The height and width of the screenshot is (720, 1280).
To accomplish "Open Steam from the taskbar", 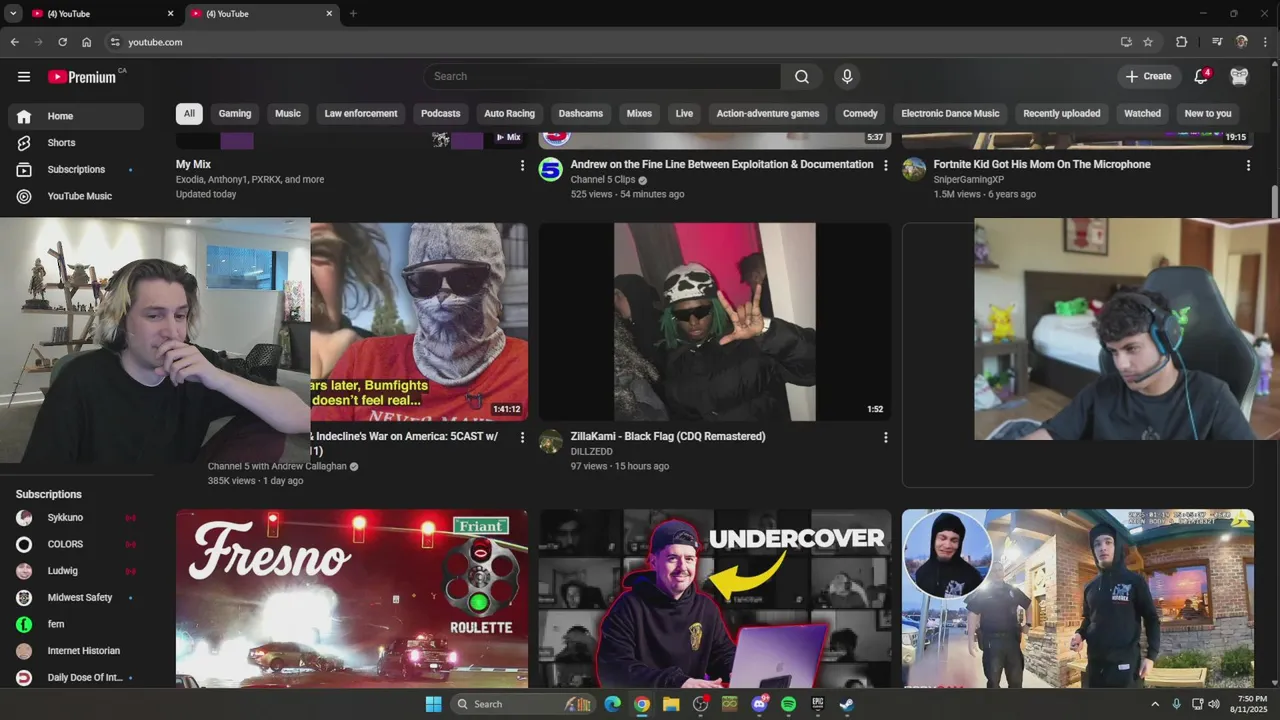I will [x=846, y=704].
